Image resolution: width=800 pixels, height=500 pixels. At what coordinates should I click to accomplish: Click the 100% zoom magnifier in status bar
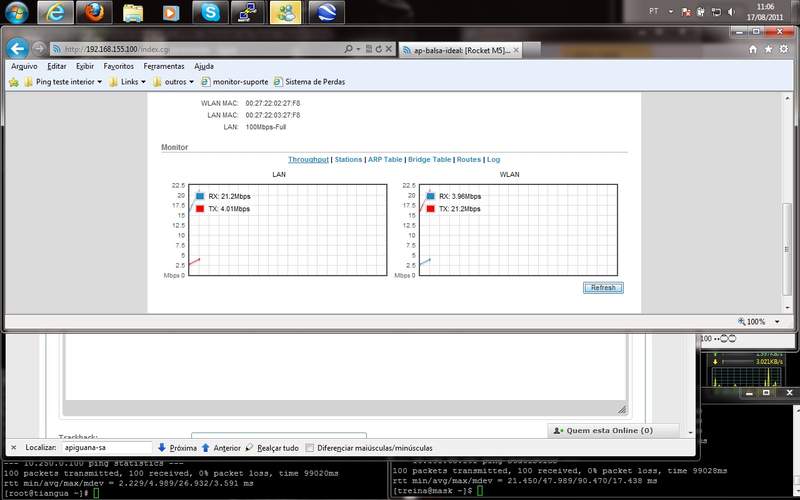(741, 321)
